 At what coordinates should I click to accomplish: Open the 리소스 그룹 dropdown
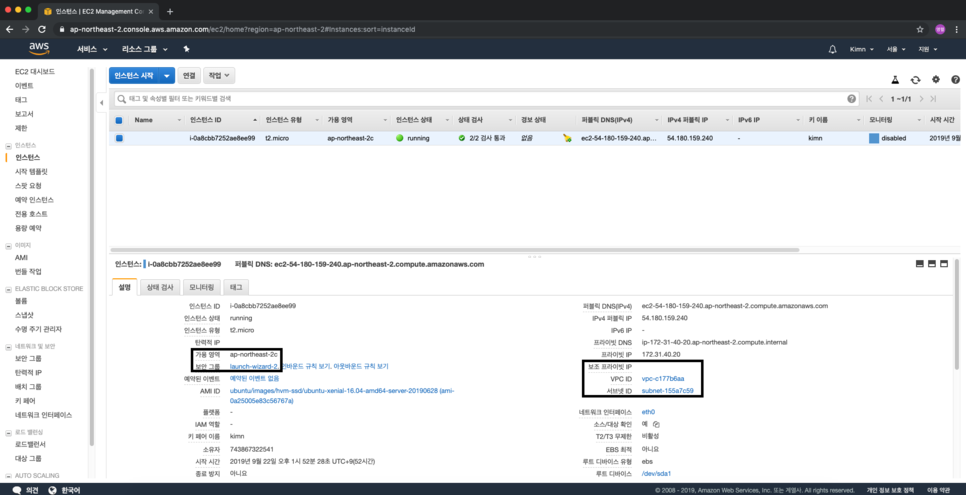click(144, 49)
